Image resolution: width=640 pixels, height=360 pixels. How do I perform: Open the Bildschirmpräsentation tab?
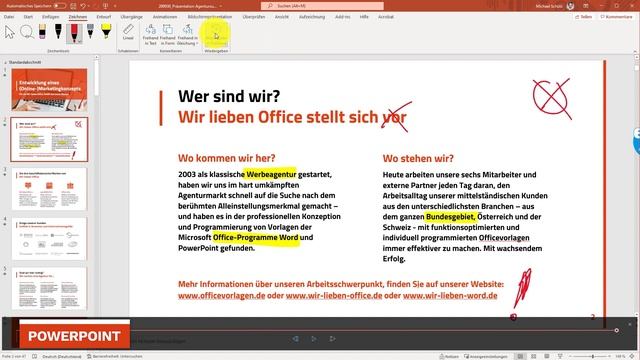210,17
